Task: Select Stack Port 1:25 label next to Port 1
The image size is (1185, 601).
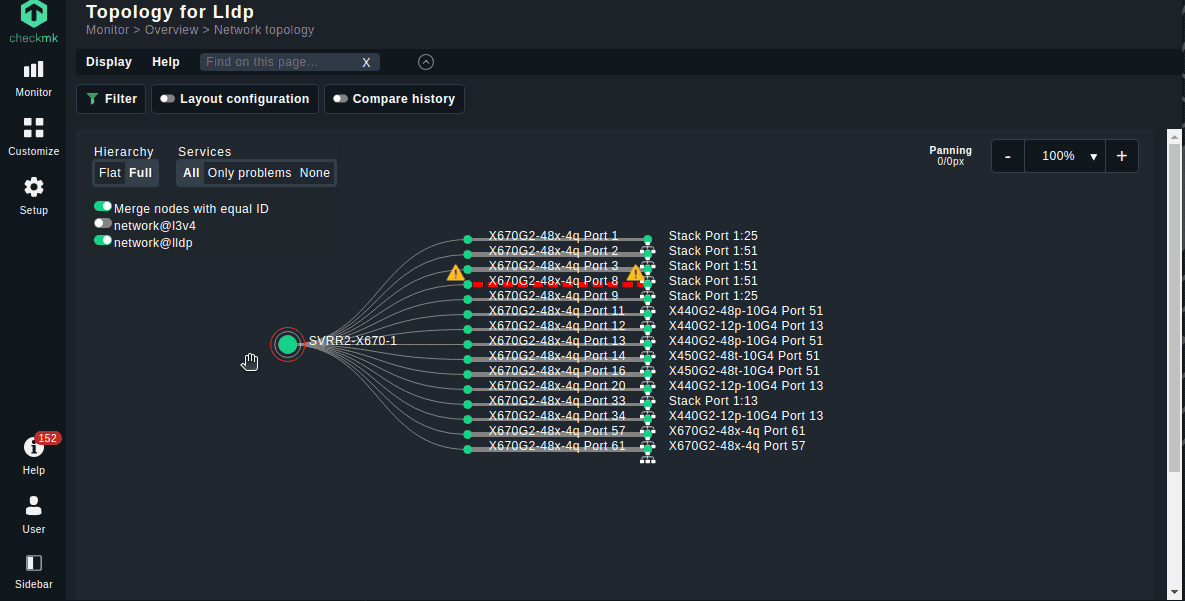Action: click(713, 236)
